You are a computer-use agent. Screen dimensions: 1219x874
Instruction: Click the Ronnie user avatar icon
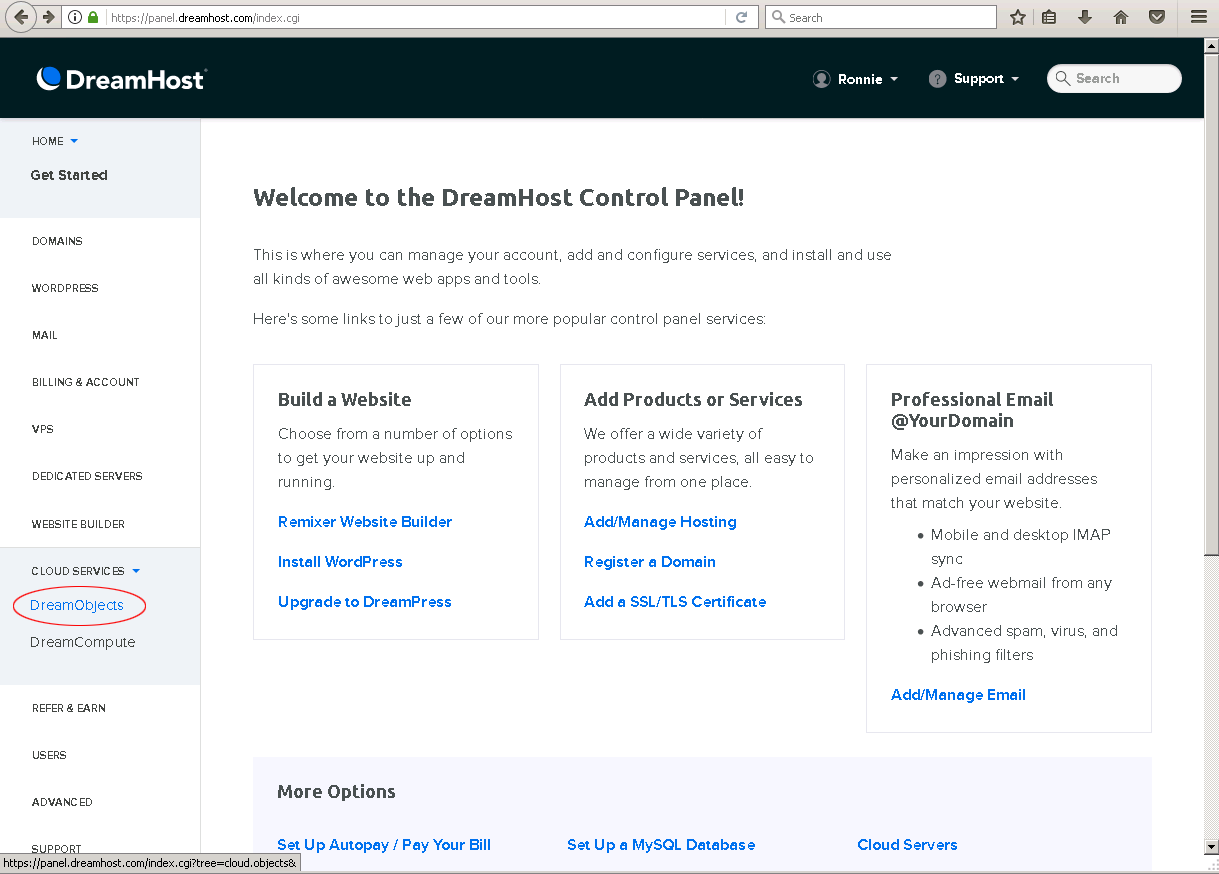click(822, 79)
